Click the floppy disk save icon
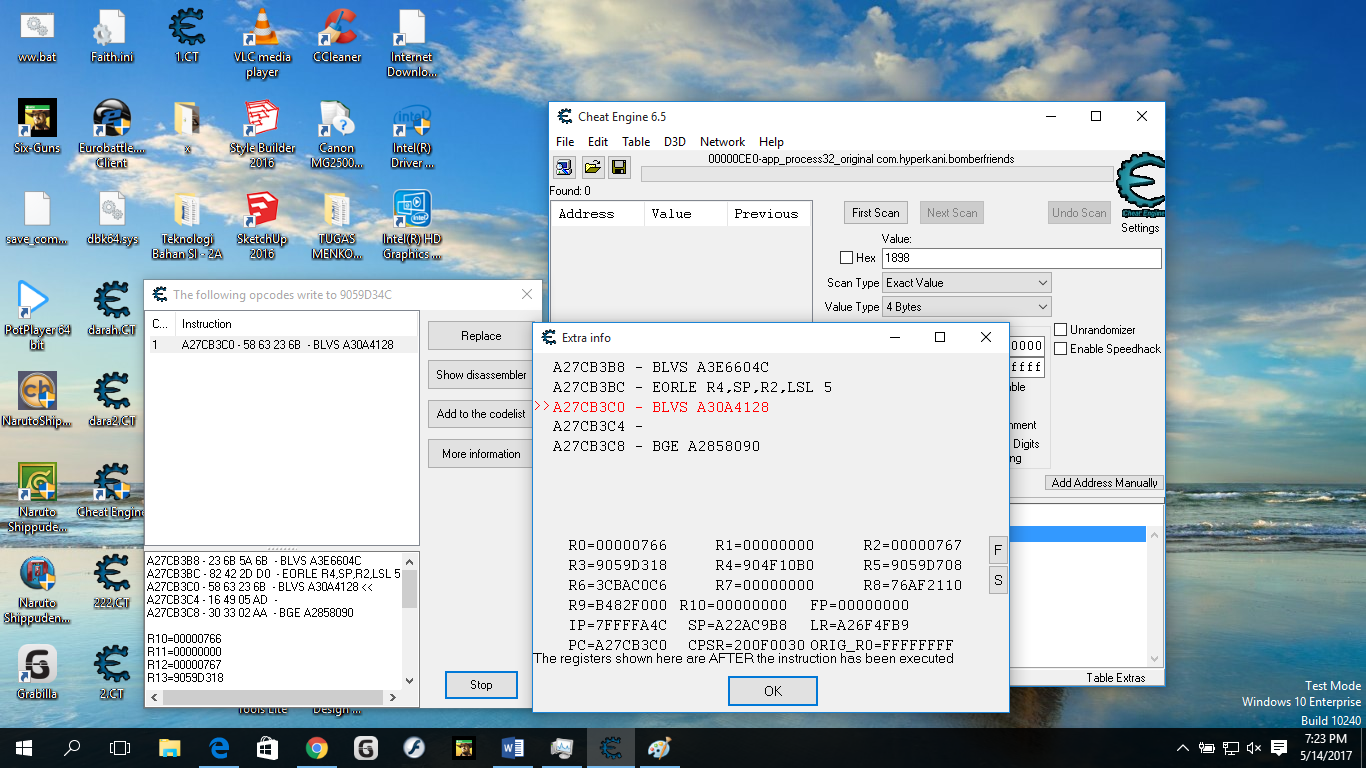 tap(618, 167)
